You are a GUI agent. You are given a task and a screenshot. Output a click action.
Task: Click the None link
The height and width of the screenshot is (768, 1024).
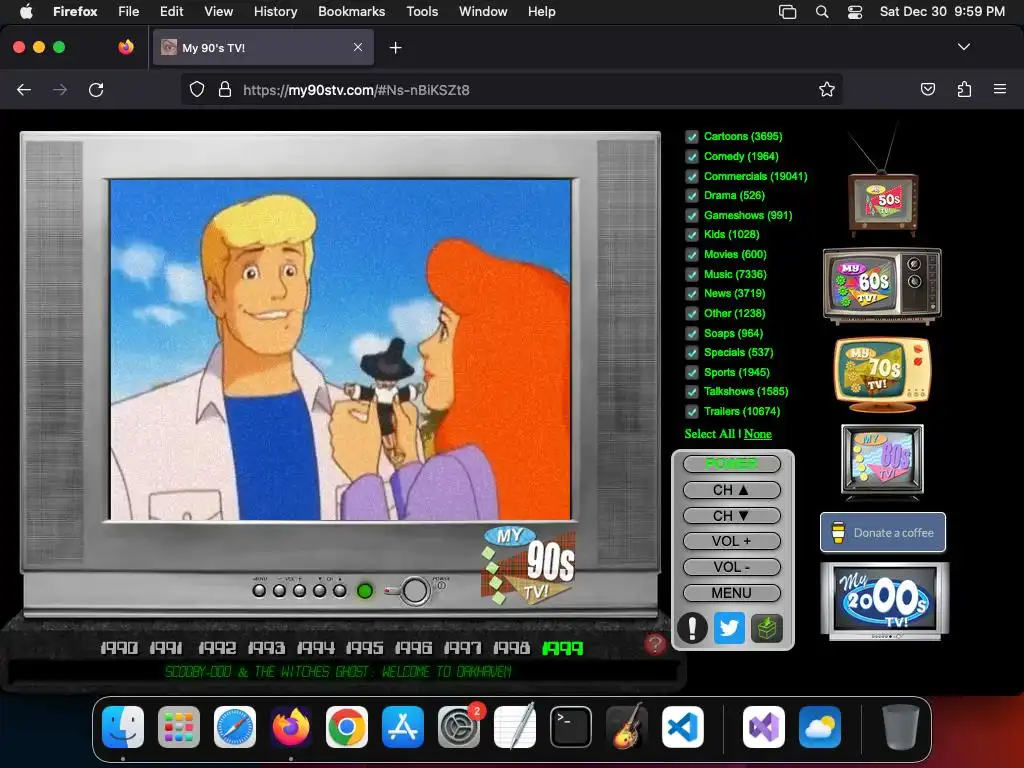[758, 434]
